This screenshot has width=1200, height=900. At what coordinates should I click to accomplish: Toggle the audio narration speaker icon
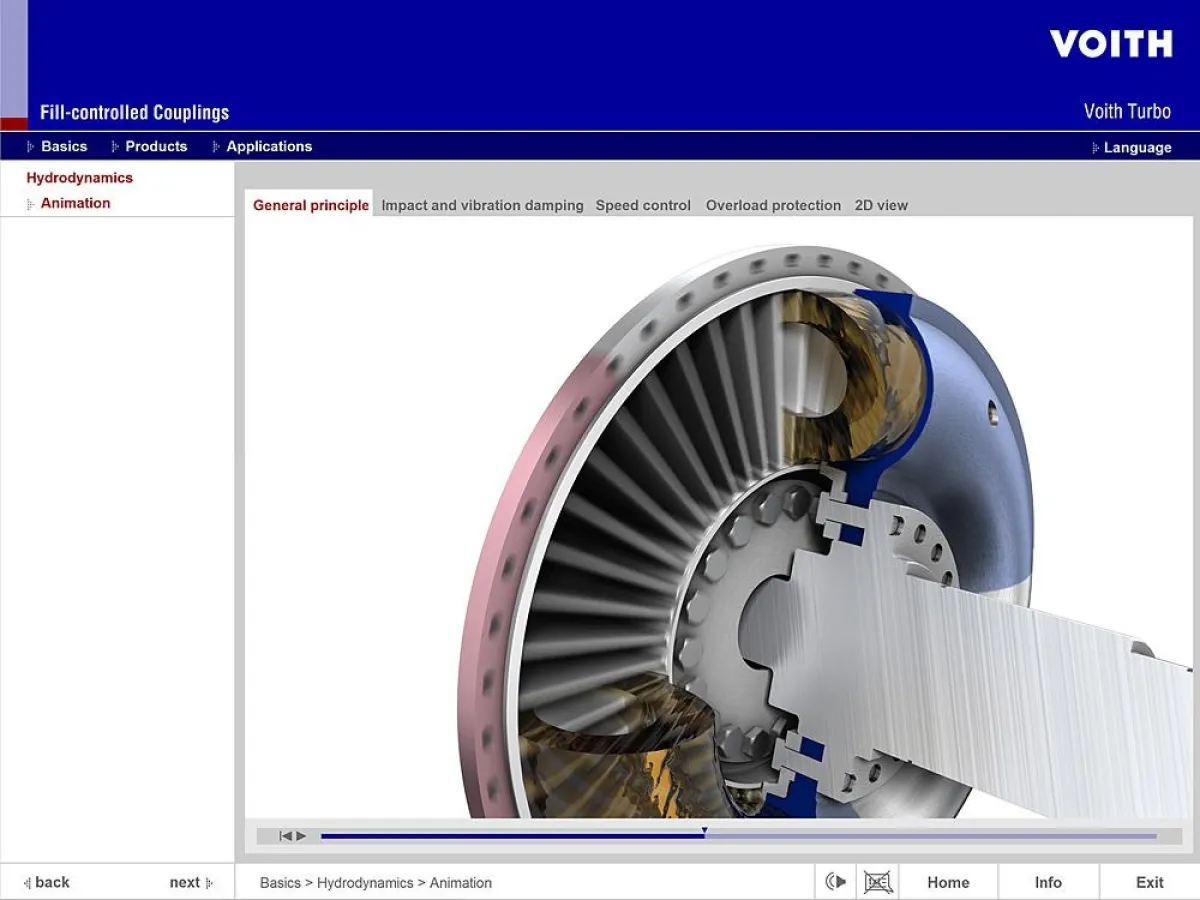tap(835, 882)
